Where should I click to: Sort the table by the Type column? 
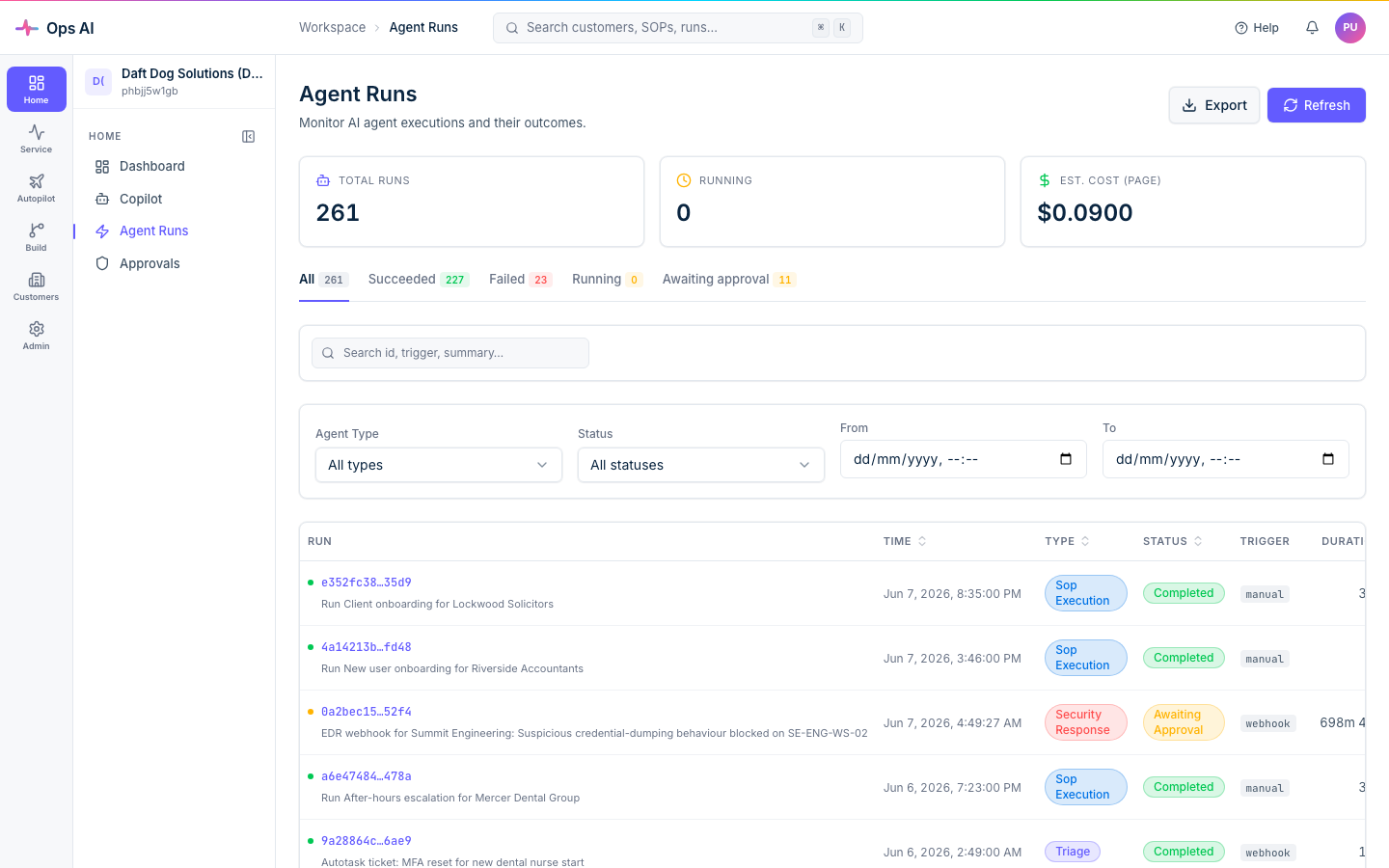(x=1067, y=542)
